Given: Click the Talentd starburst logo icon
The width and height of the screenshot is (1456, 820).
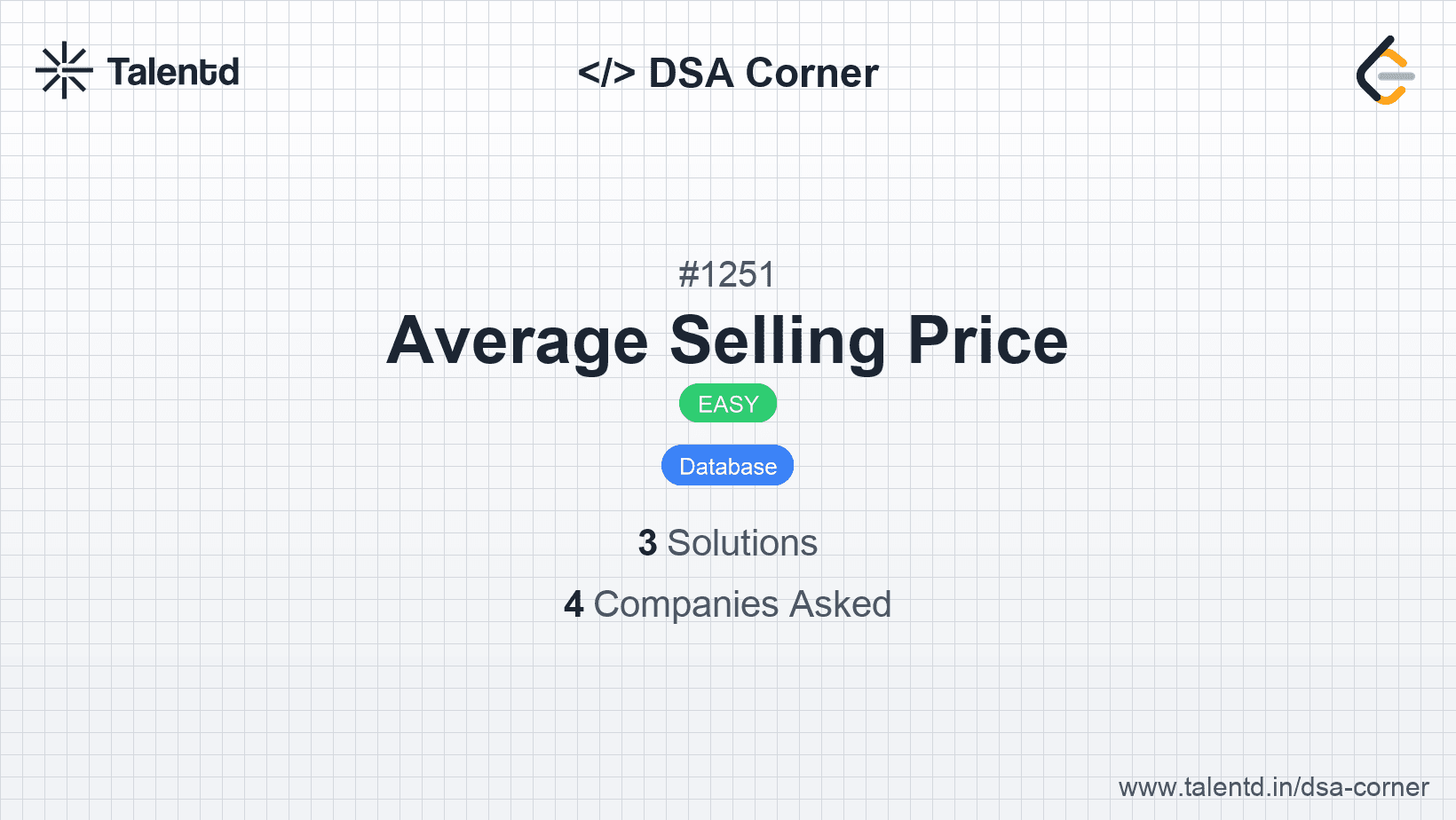Looking at the screenshot, I should click(64, 70).
